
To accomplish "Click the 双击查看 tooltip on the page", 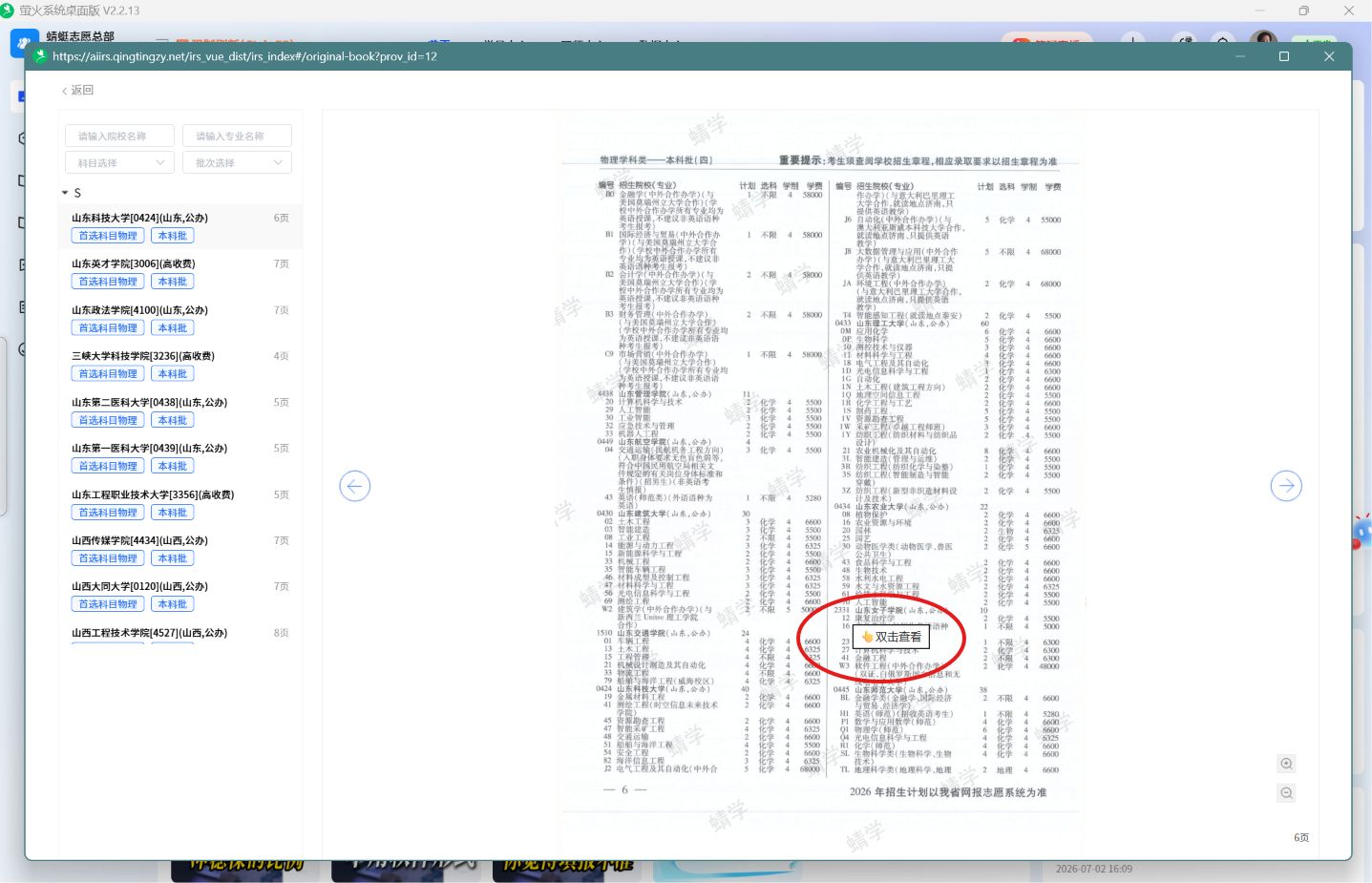I will (x=891, y=637).
